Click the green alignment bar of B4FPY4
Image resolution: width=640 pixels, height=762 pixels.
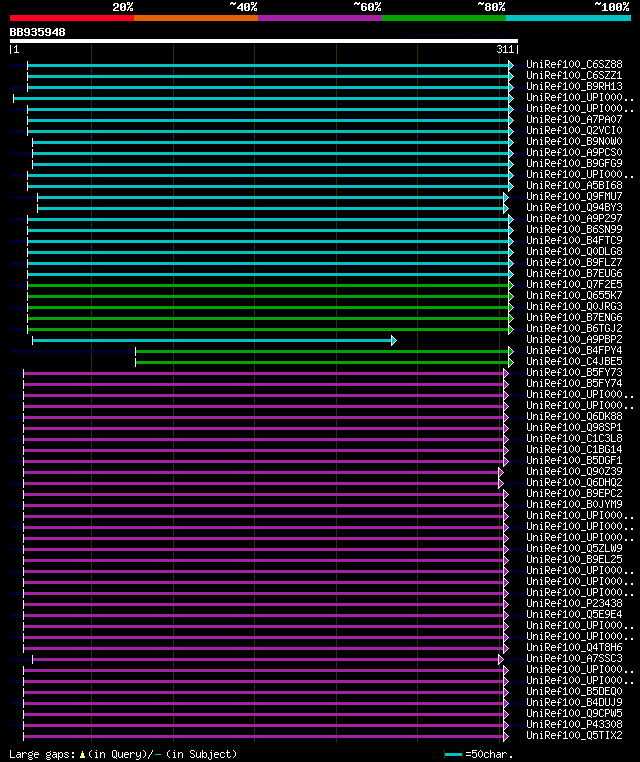point(322,351)
